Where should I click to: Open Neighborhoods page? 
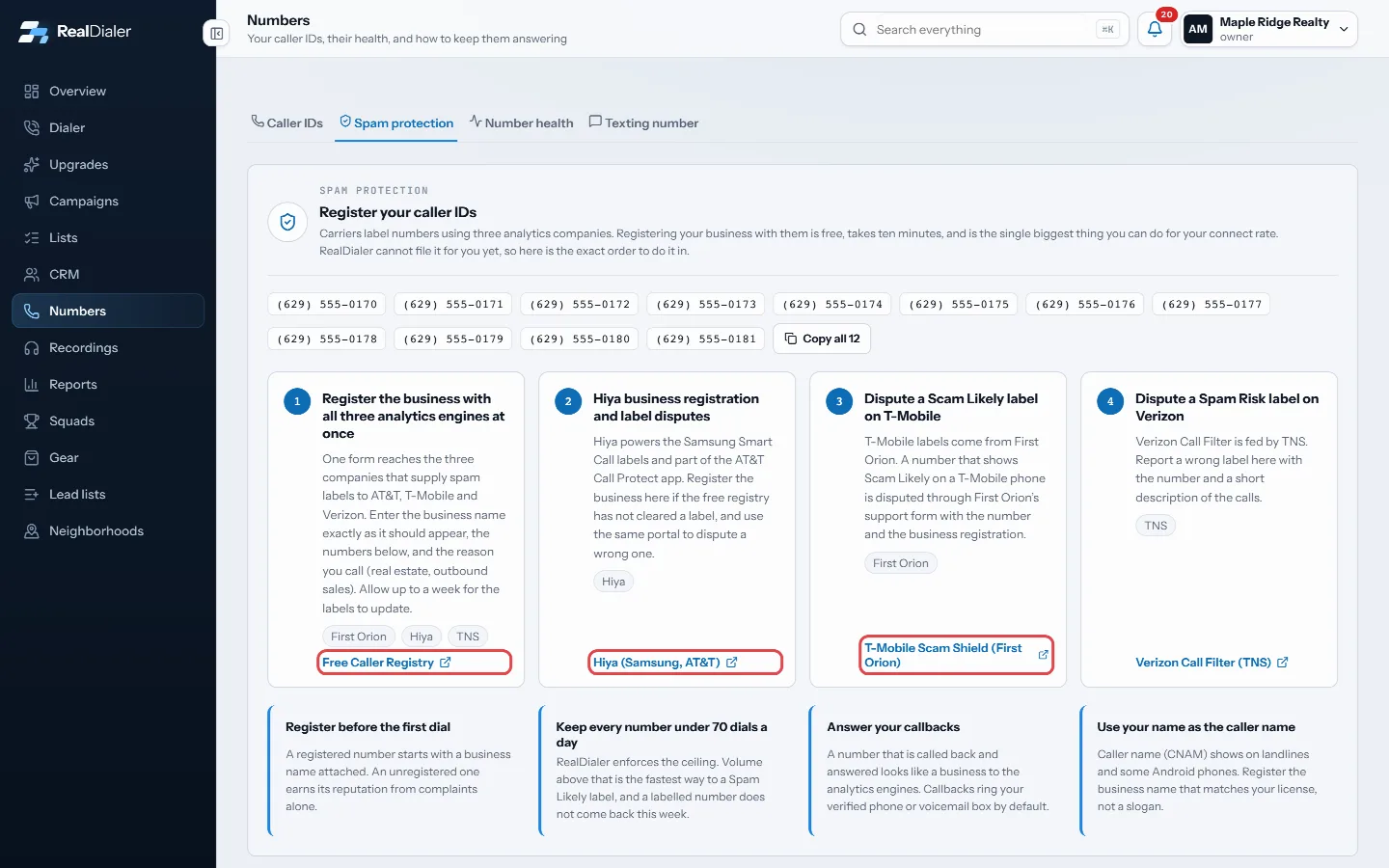pos(108,531)
